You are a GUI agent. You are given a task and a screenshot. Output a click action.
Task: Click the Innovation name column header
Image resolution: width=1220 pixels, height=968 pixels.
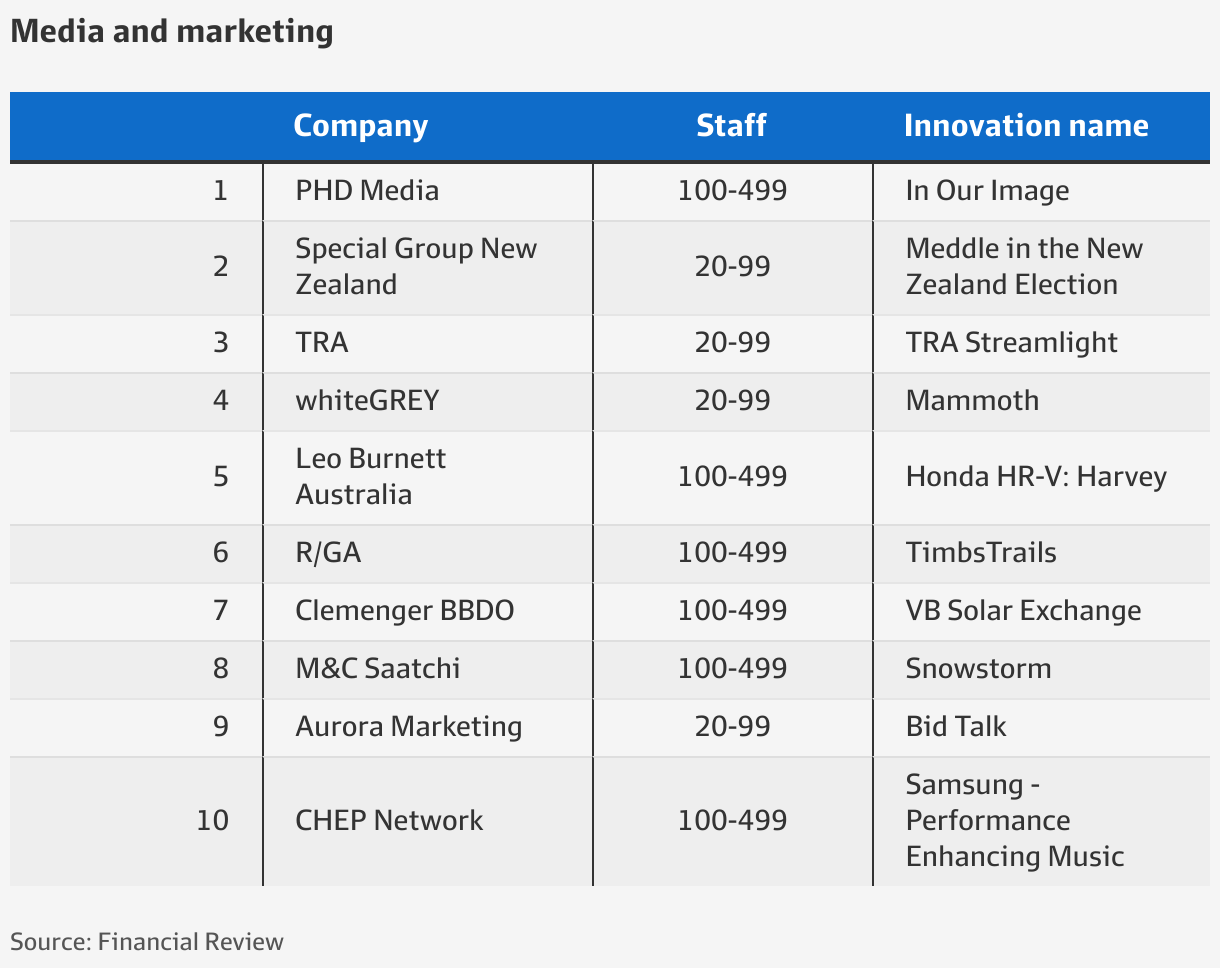(1026, 126)
